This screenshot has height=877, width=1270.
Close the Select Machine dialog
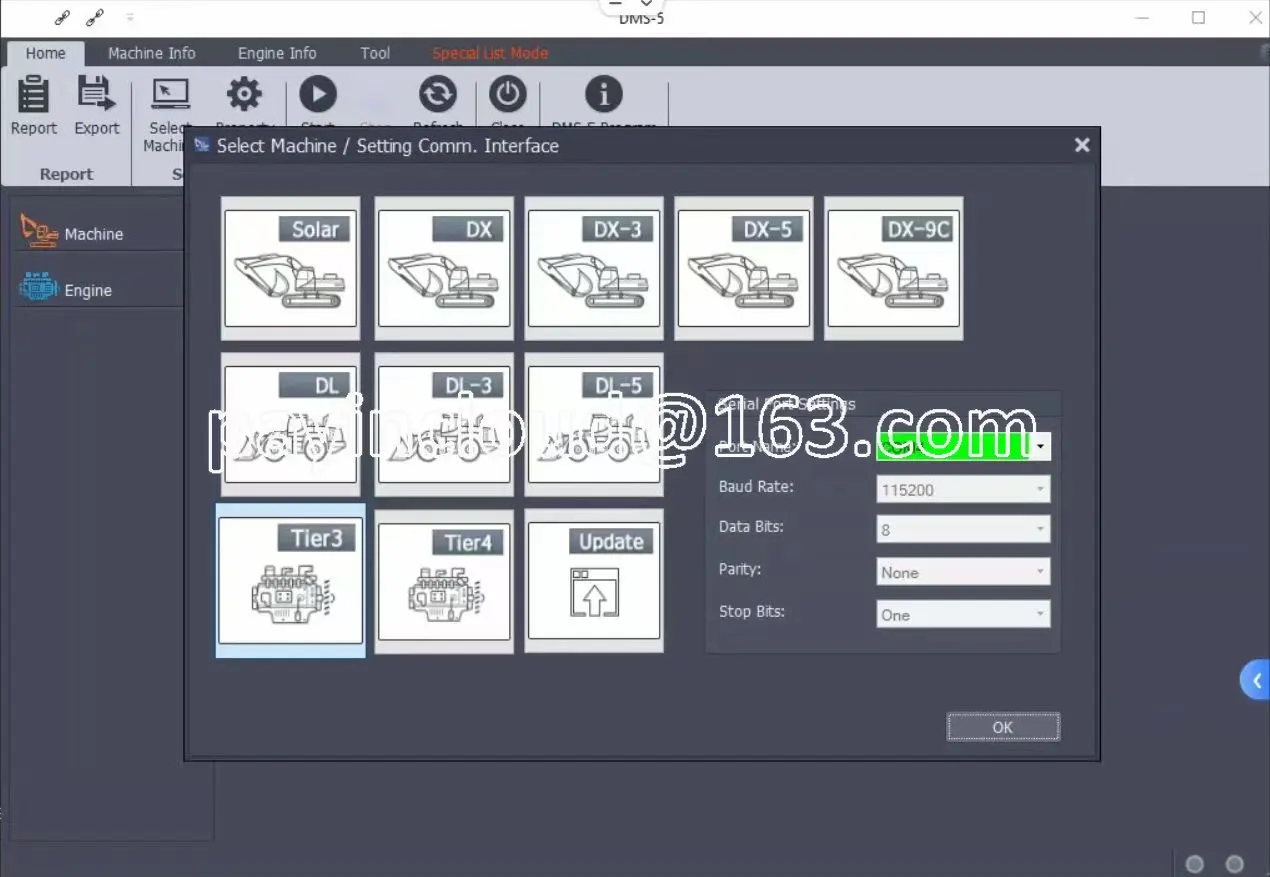tap(1082, 145)
